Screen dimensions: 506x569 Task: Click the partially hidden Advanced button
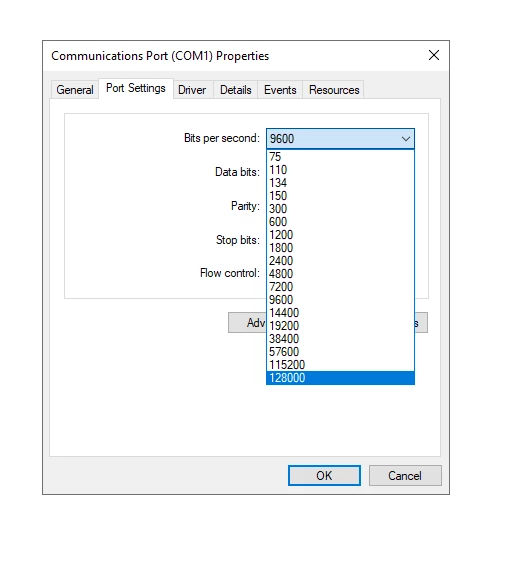(x=247, y=323)
